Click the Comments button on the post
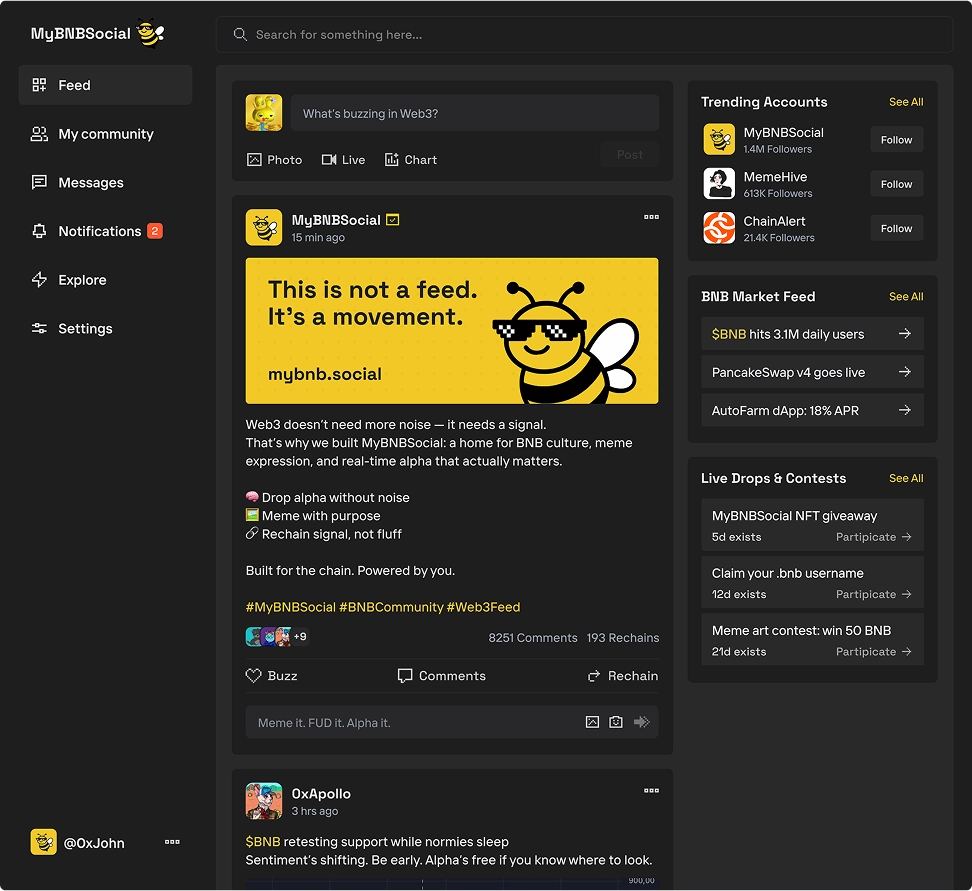This screenshot has height=891, width=972. 441,676
